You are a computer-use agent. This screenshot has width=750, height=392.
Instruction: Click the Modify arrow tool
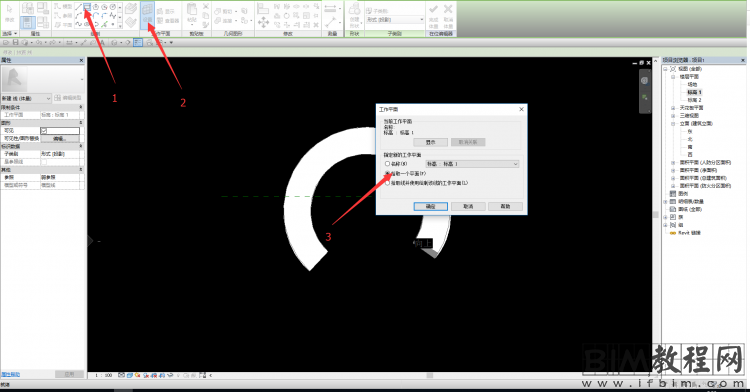[10, 13]
